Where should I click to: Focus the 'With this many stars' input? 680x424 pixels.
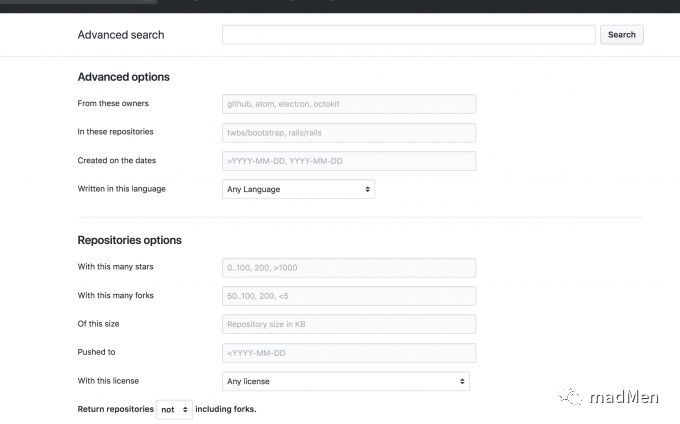[348, 268]
